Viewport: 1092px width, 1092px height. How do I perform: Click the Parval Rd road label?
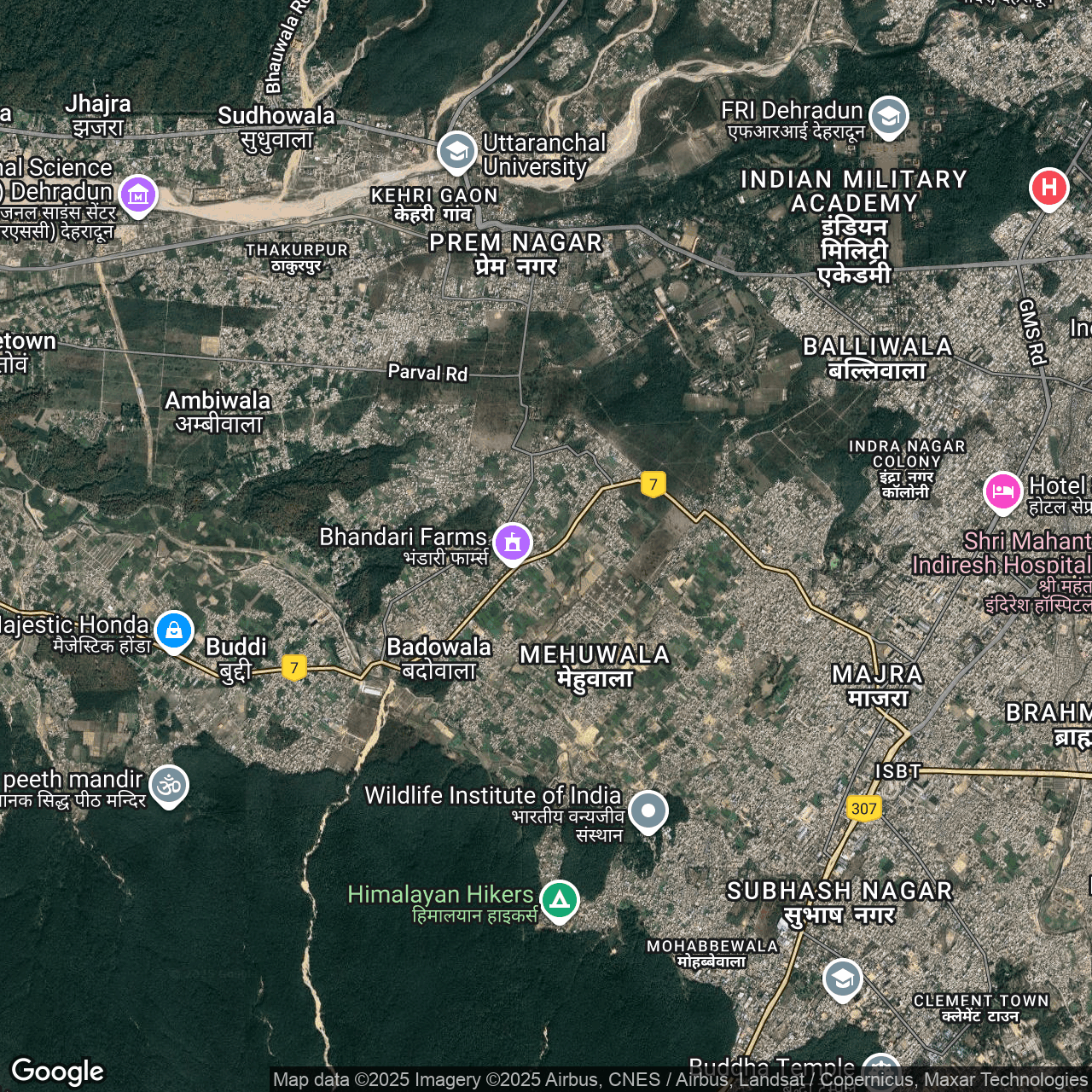pos(427,373)
